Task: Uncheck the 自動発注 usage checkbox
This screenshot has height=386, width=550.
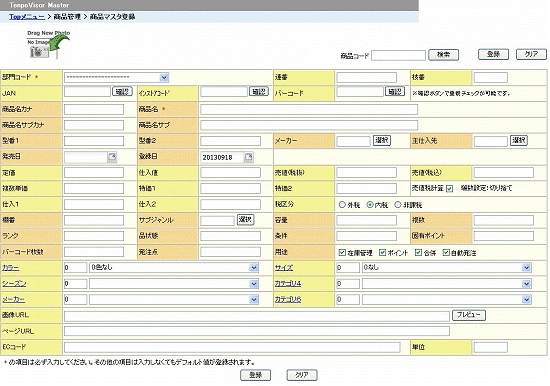Action: coord(446,252)
